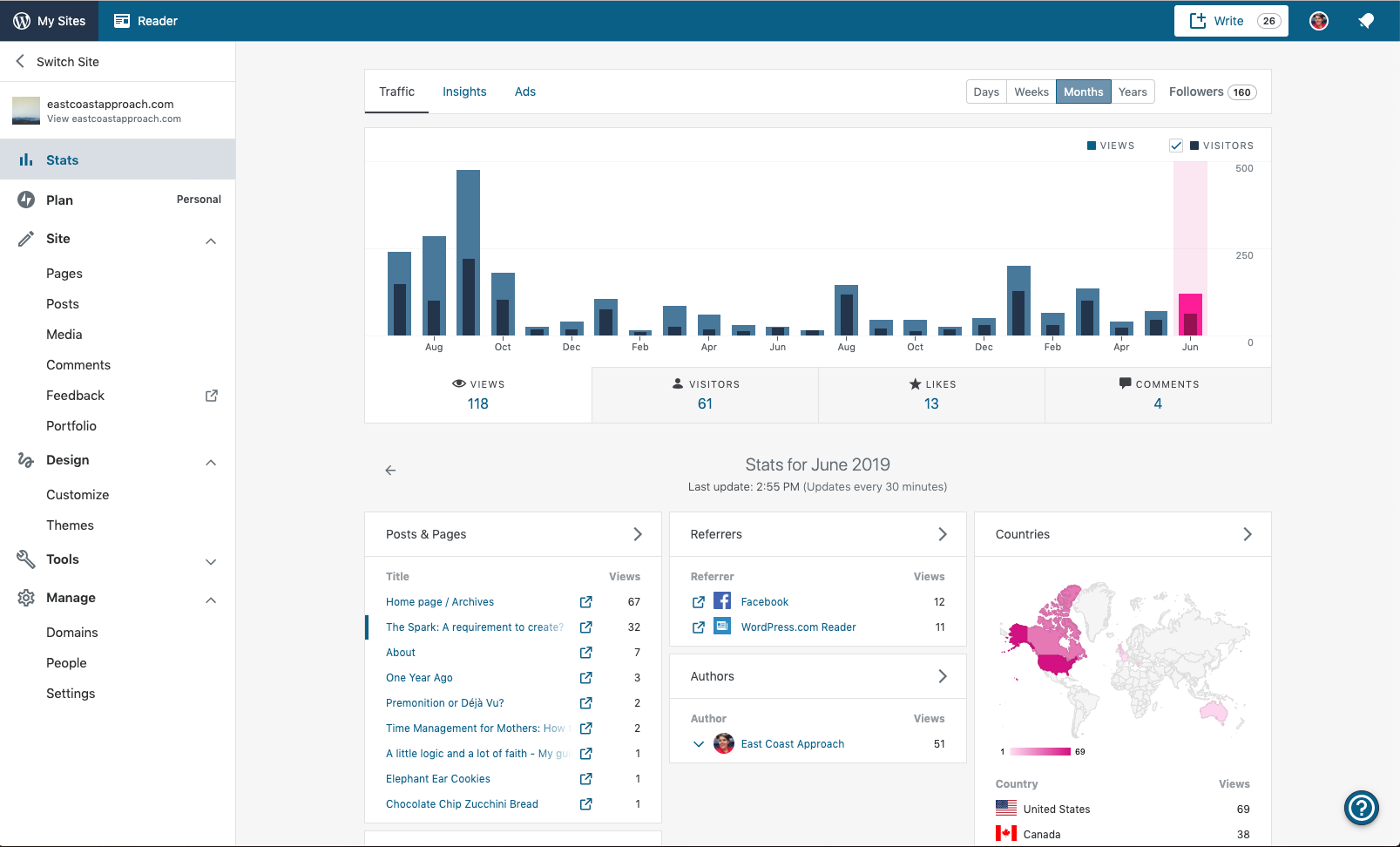Collapse the Site section in sidebar
This screenshot has height=847, width=1400.
click(x=211, y=241)
